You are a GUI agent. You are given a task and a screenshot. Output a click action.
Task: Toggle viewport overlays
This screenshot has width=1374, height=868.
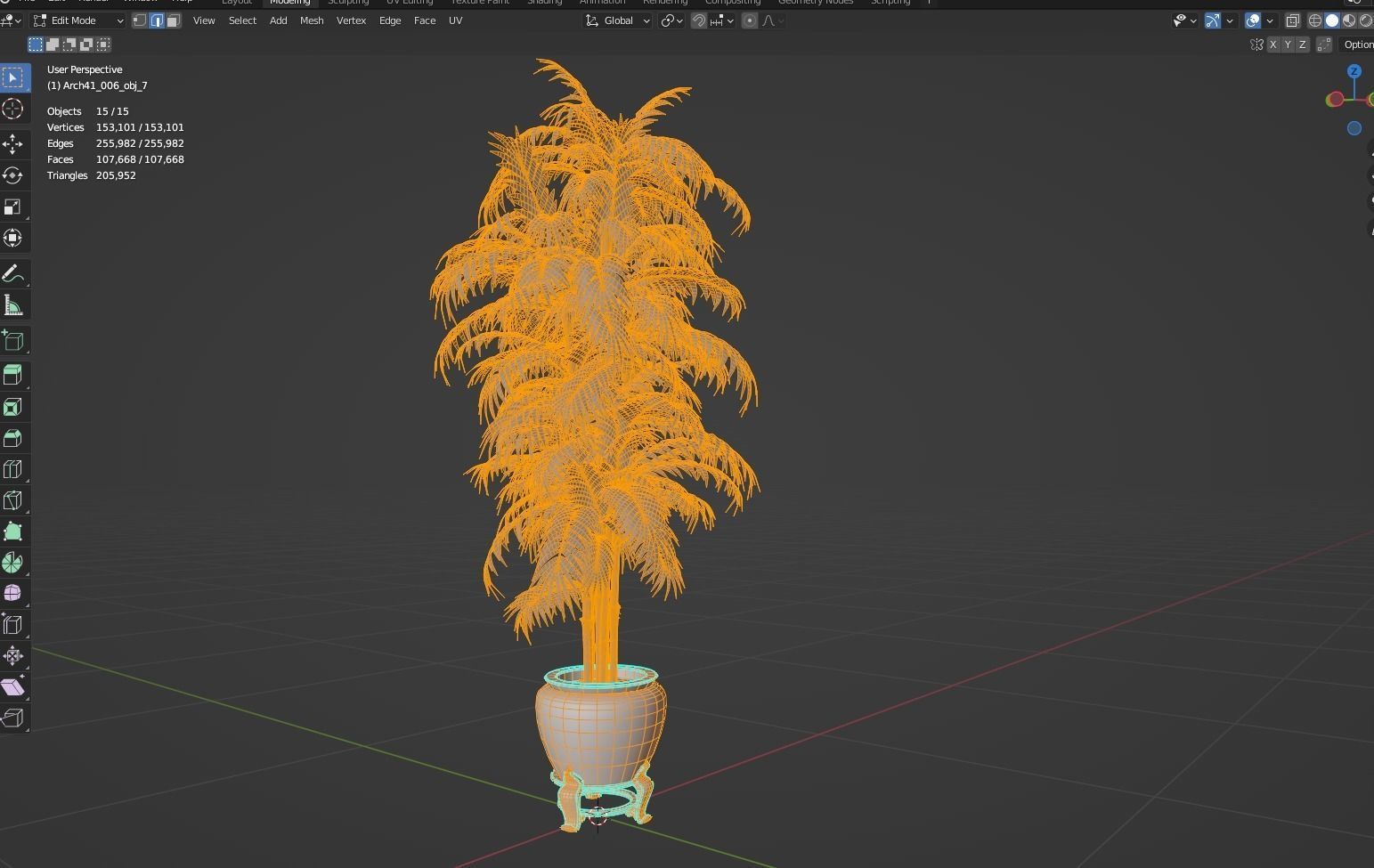coord(1253,20)
